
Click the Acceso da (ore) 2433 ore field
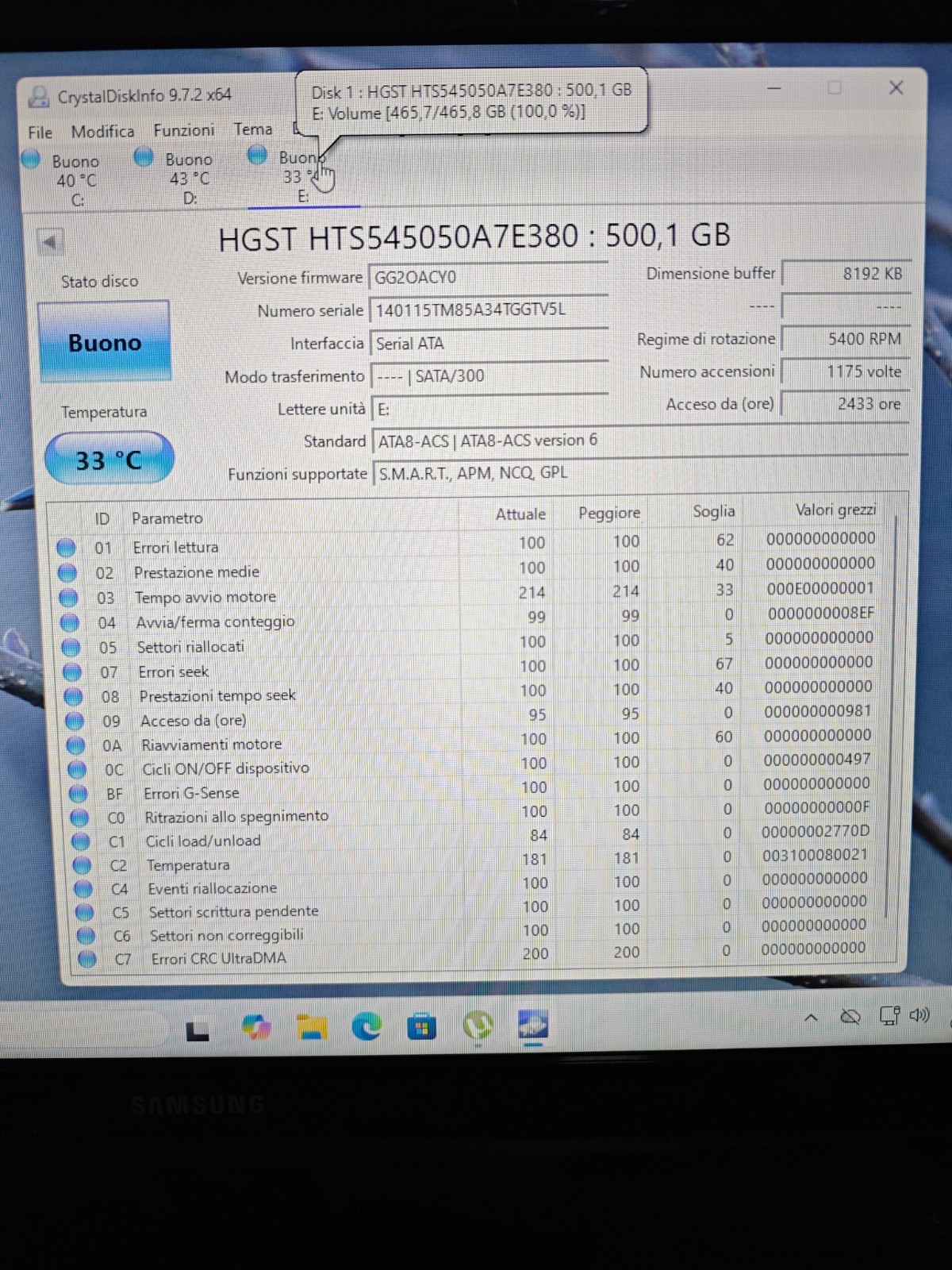pyautogui.click(x=846, y=404)
